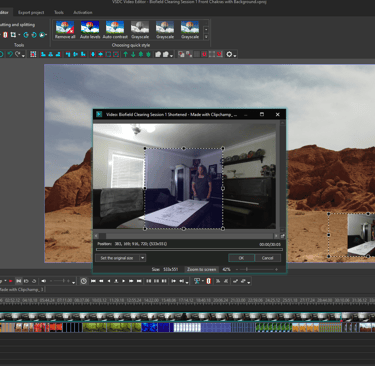Cancel the crop dialog

267,258
